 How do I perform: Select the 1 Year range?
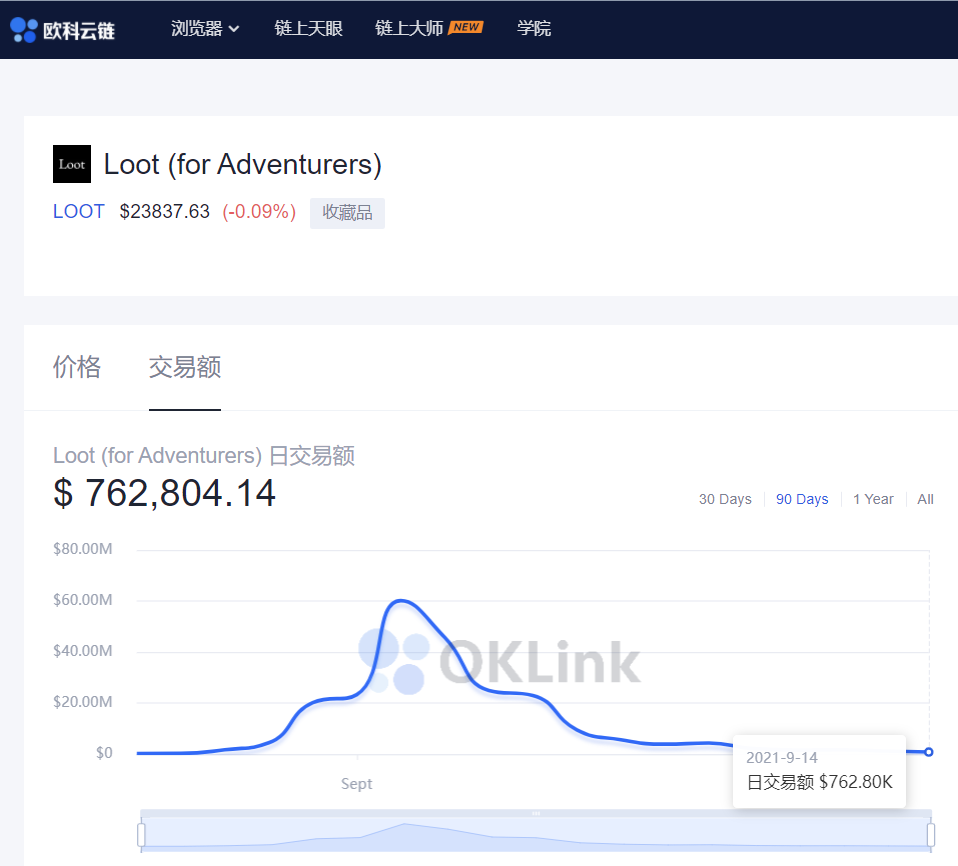(x=873, y=499)
